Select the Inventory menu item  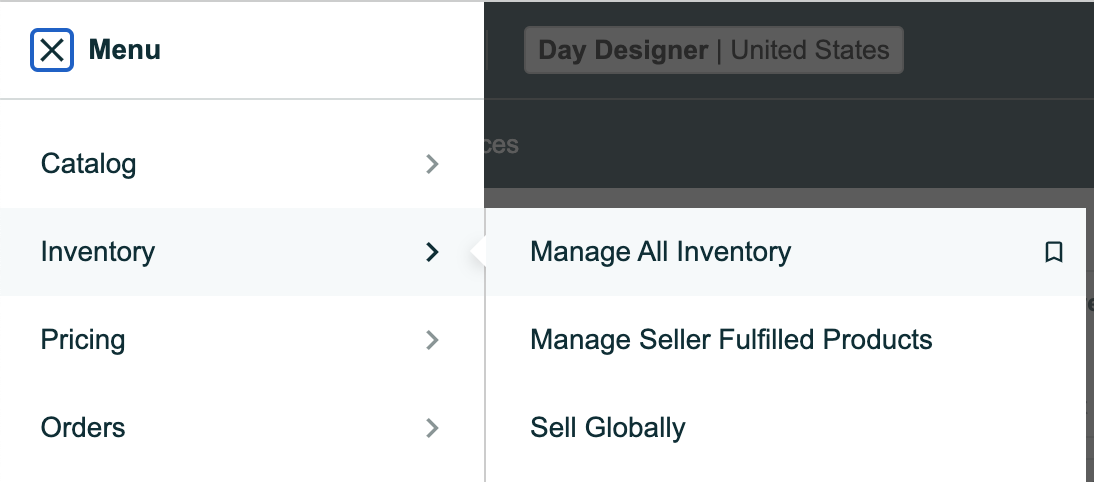pyautogui.click(x=241, y=252)
